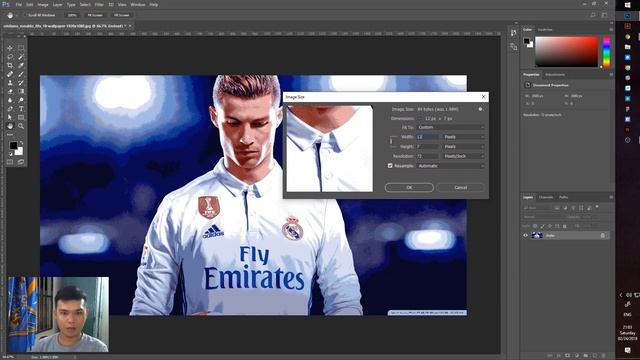
Task: Open Height units dropdown
Action: point(464,146)
